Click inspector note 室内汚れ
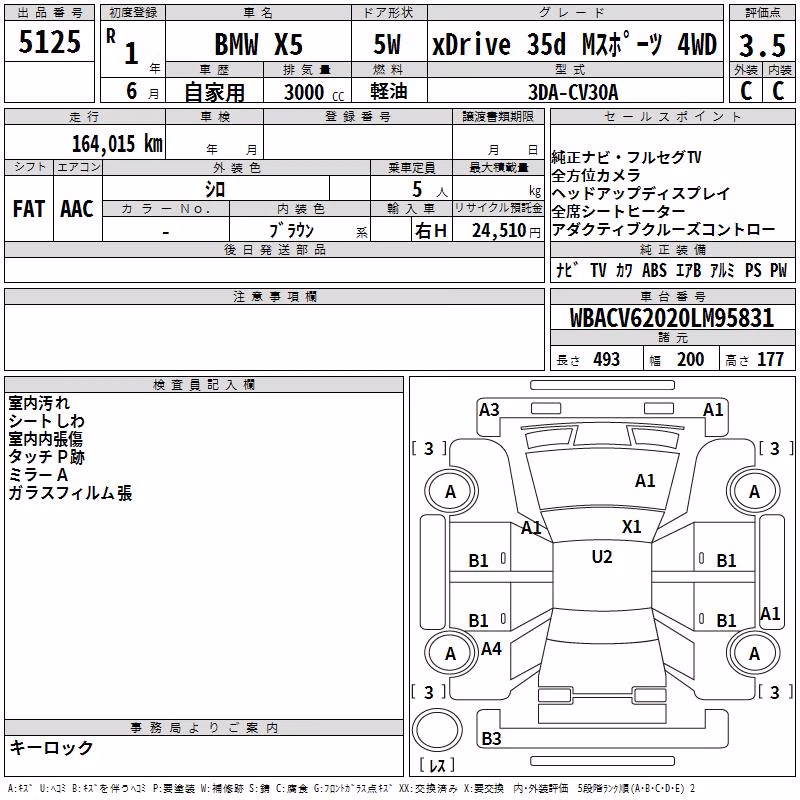Screen dimensions: 800x800 pyautogui.click(x=39, y=403)
